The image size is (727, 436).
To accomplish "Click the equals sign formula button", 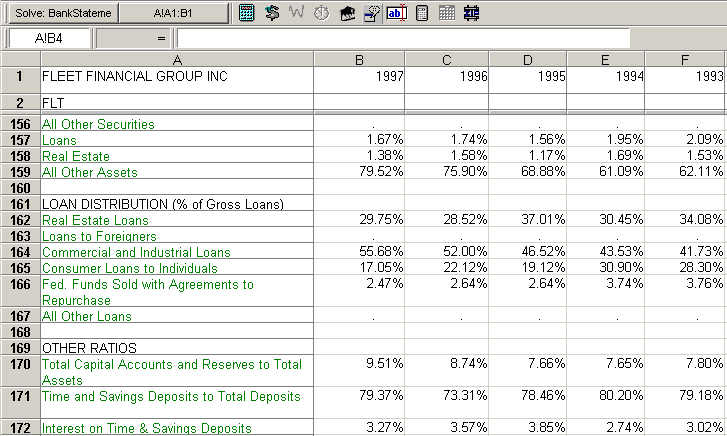I will click(x=161, y=38).
